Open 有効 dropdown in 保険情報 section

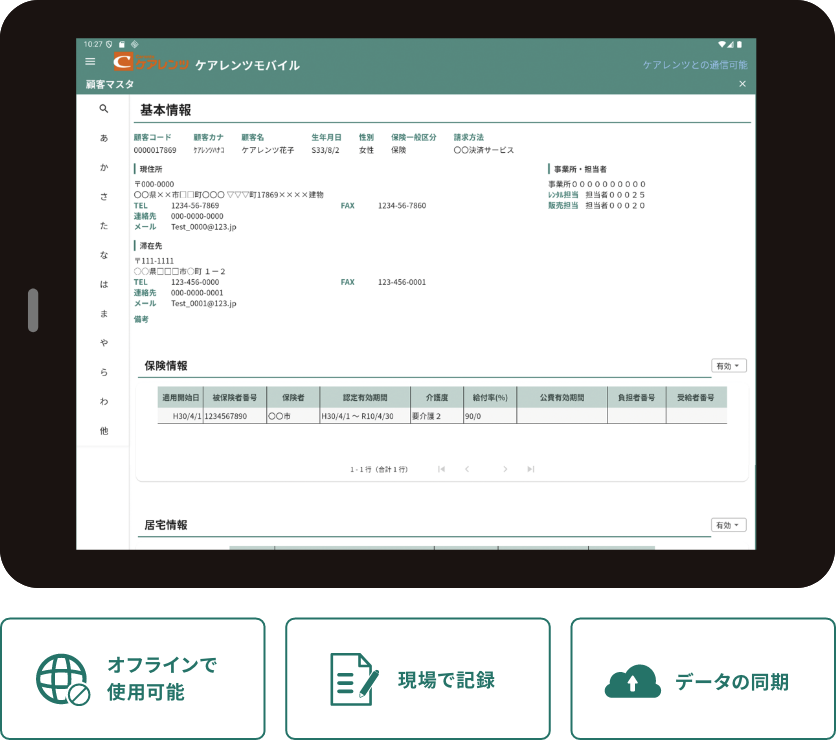(728, 366)
